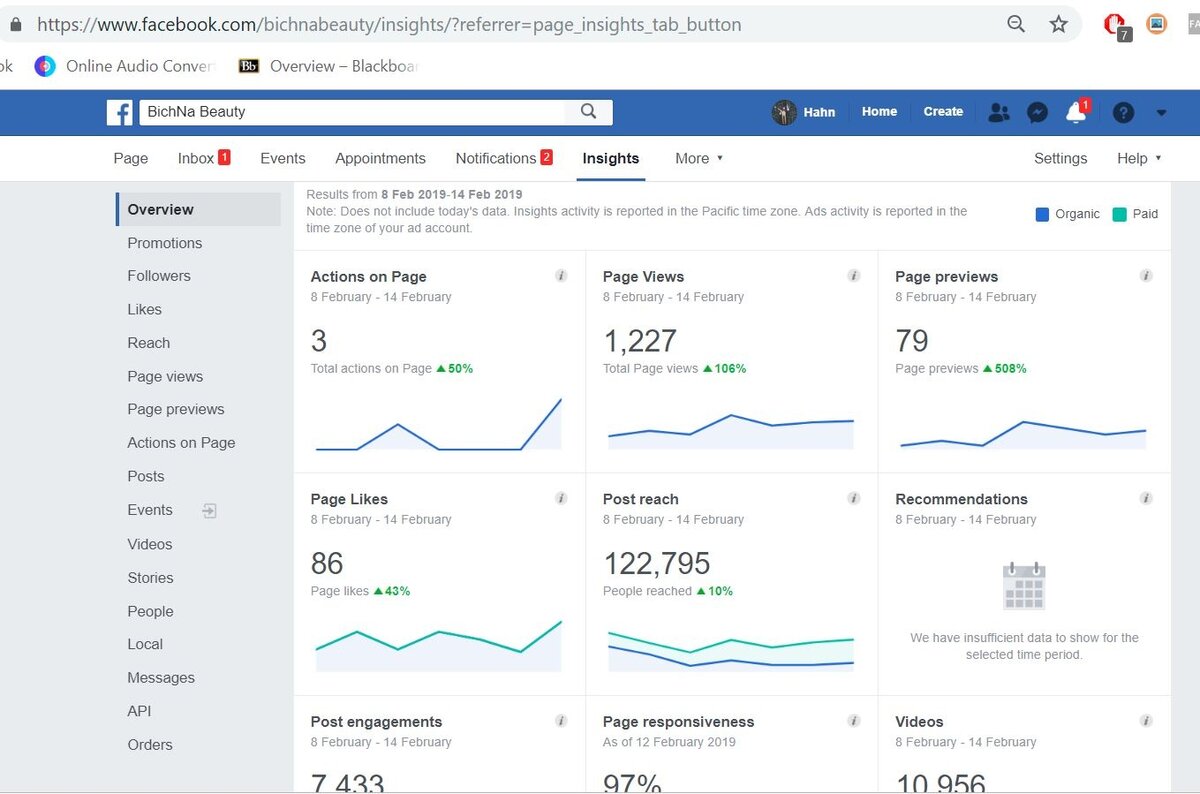The height and width of the screenshot is (794, 1200).
Task: Open Followers insights in sidebar
Action: [159, 276]
